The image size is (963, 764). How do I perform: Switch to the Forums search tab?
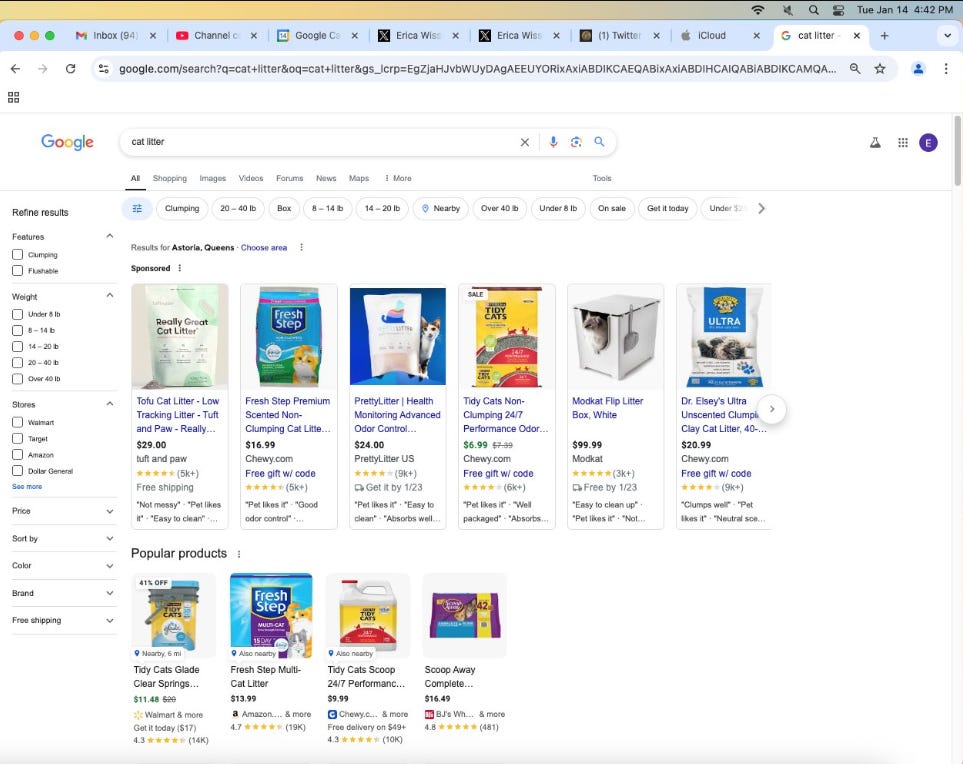[289, 178]
